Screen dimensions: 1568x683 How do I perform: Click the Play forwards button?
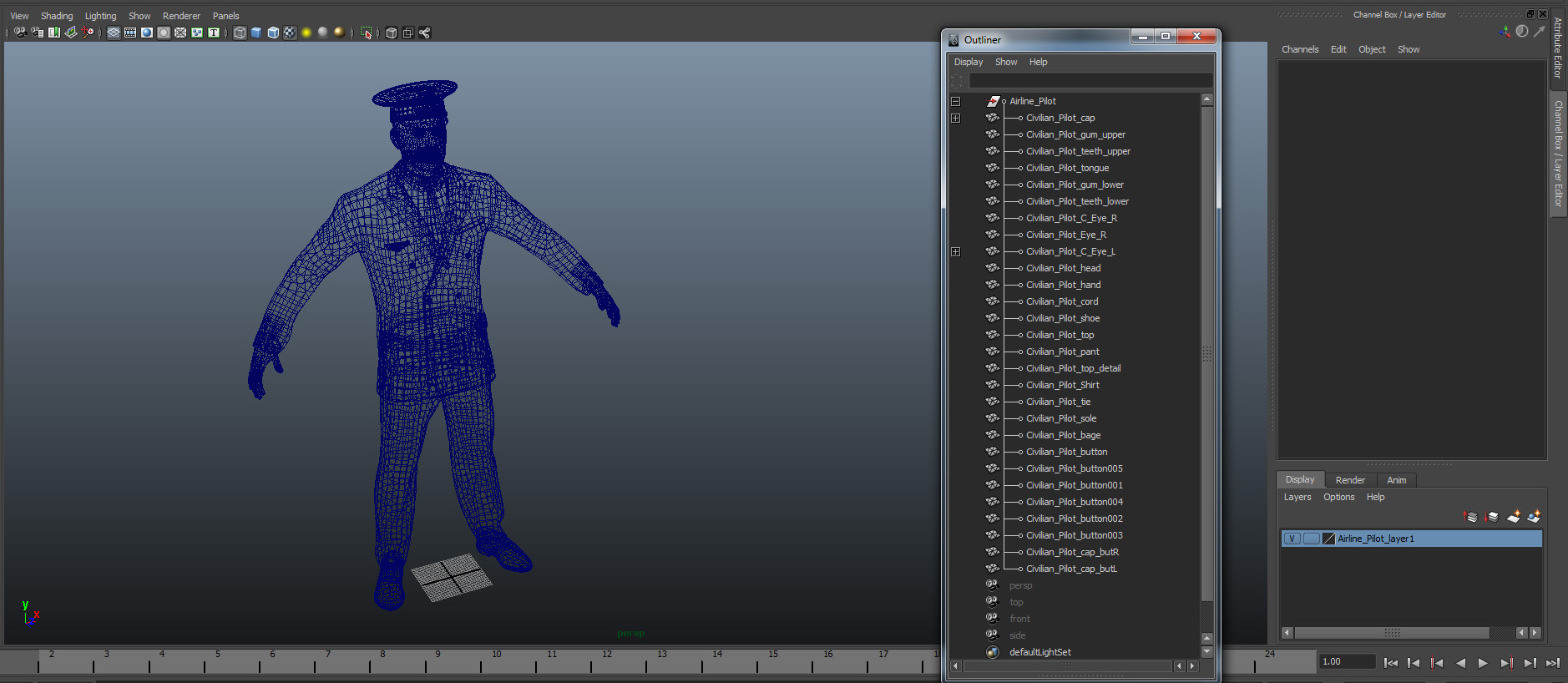tap(1483, 663)
